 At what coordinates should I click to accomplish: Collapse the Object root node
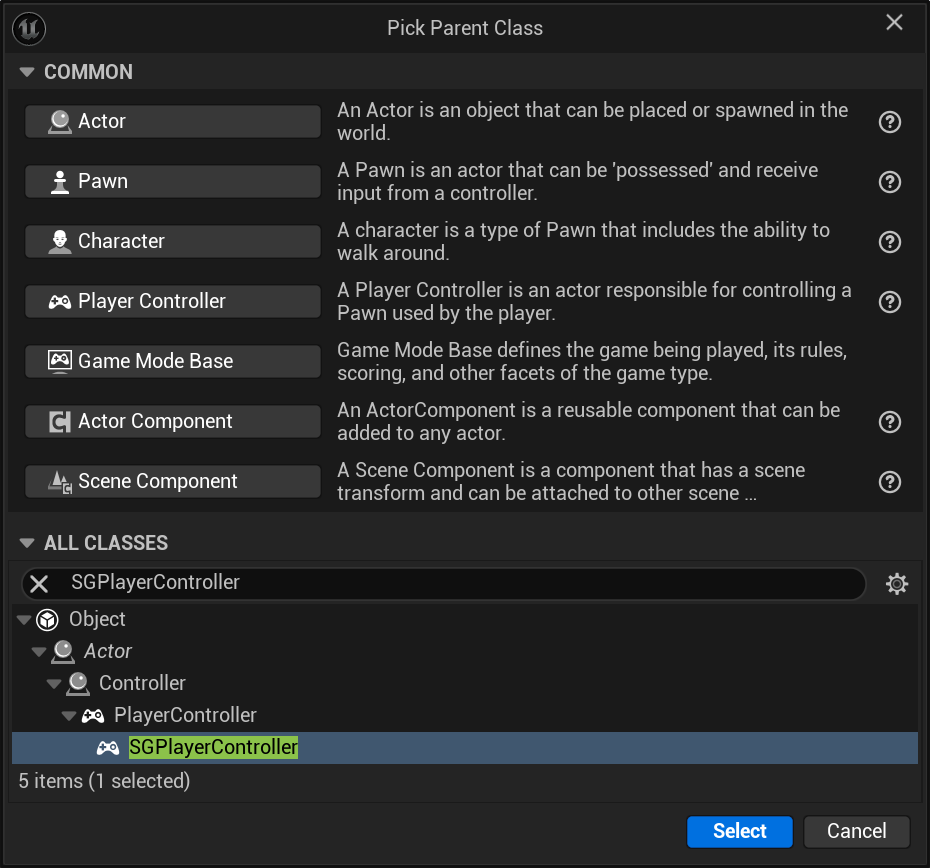pyautogui.click(x=23, y=619)
